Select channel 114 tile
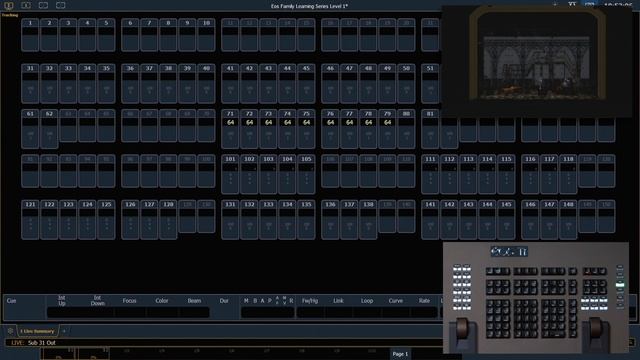Viewport: 640px width, 360px height. [487, 174]
